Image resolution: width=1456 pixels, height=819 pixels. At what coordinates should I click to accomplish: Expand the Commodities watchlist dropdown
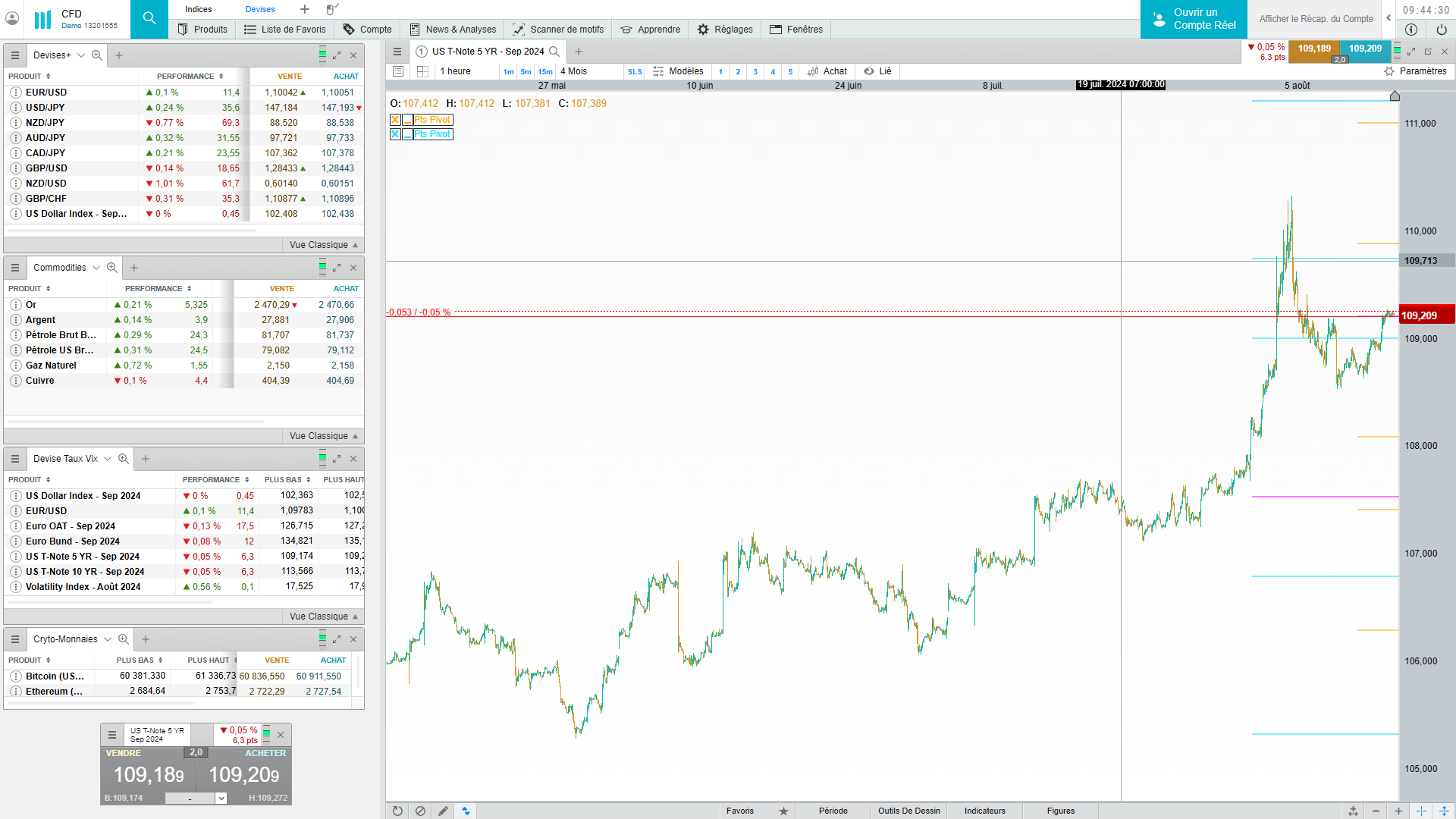pos(96,268)
